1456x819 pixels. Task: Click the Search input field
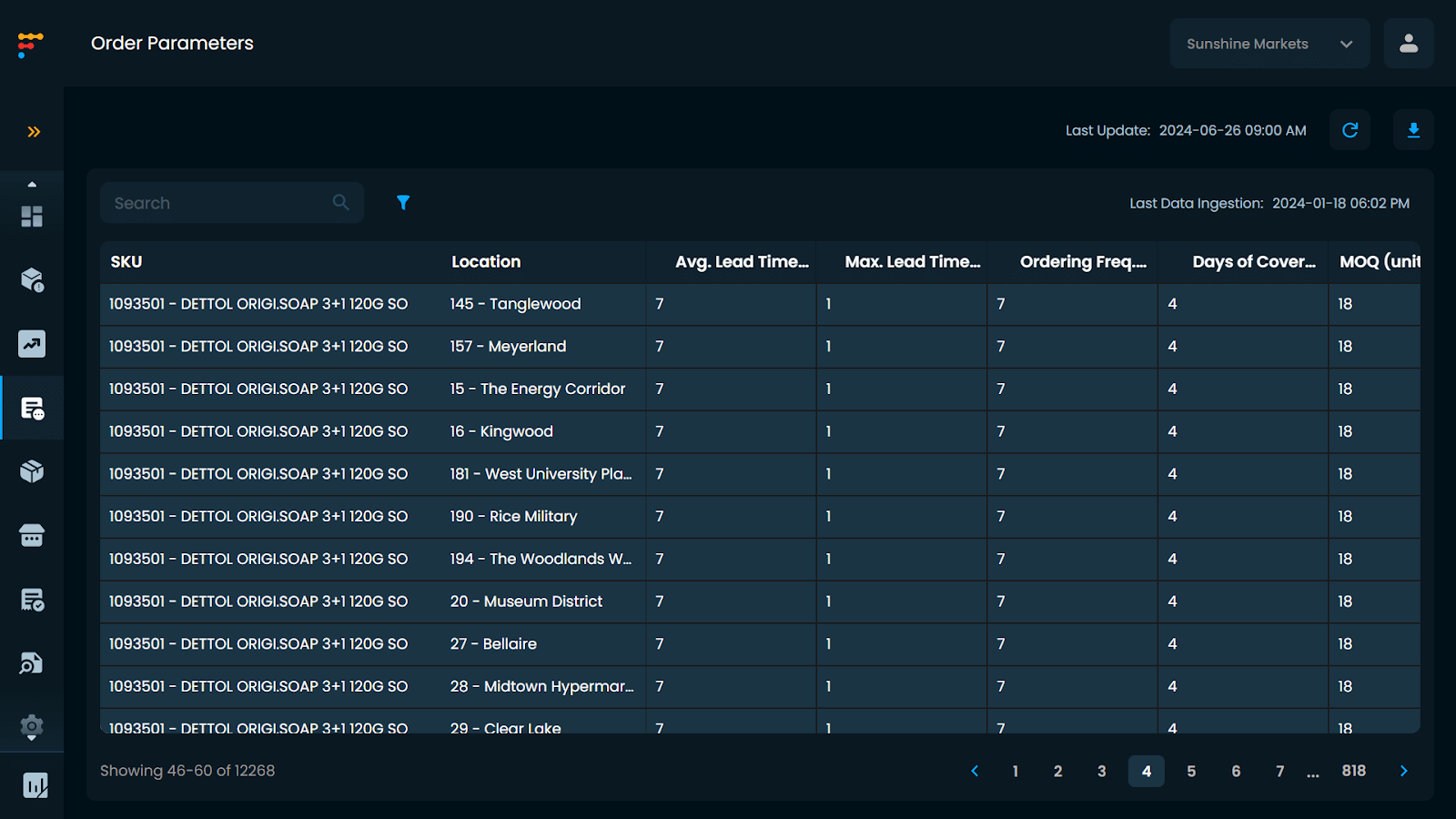click(218, 203)
